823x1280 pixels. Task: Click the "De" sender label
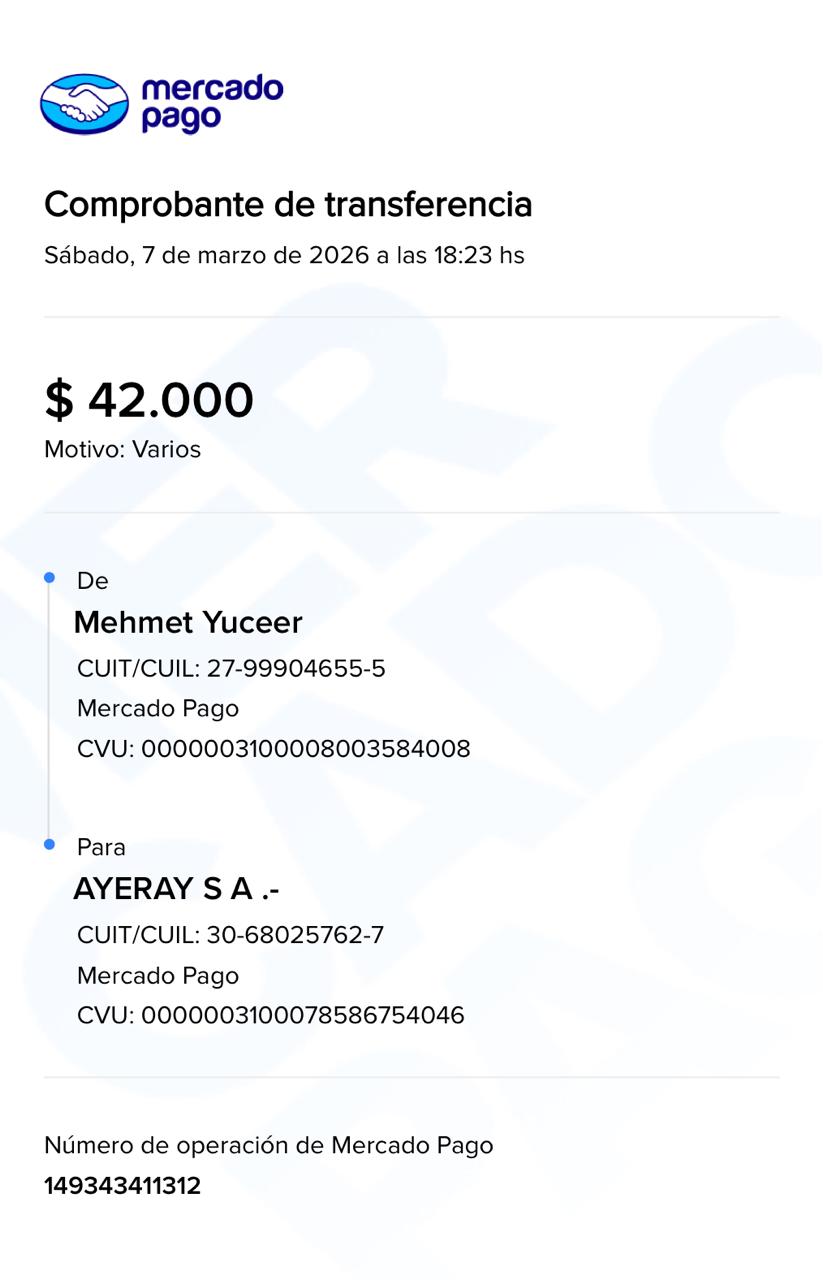click(92, 581)
